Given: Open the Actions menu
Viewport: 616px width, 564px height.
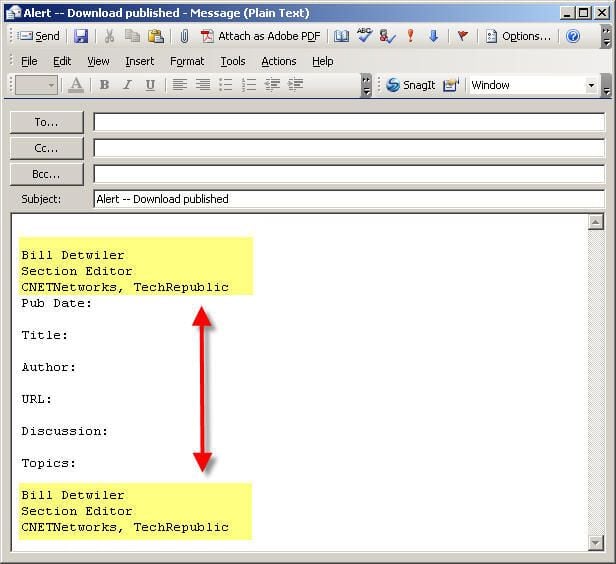Looking at the screenshot, I should coord(279,61).
